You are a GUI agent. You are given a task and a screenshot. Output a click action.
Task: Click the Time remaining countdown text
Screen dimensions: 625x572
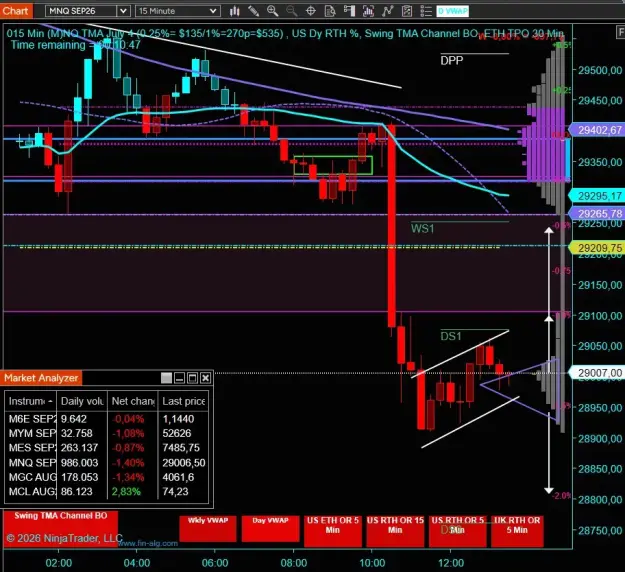click(x=75, y=45)
